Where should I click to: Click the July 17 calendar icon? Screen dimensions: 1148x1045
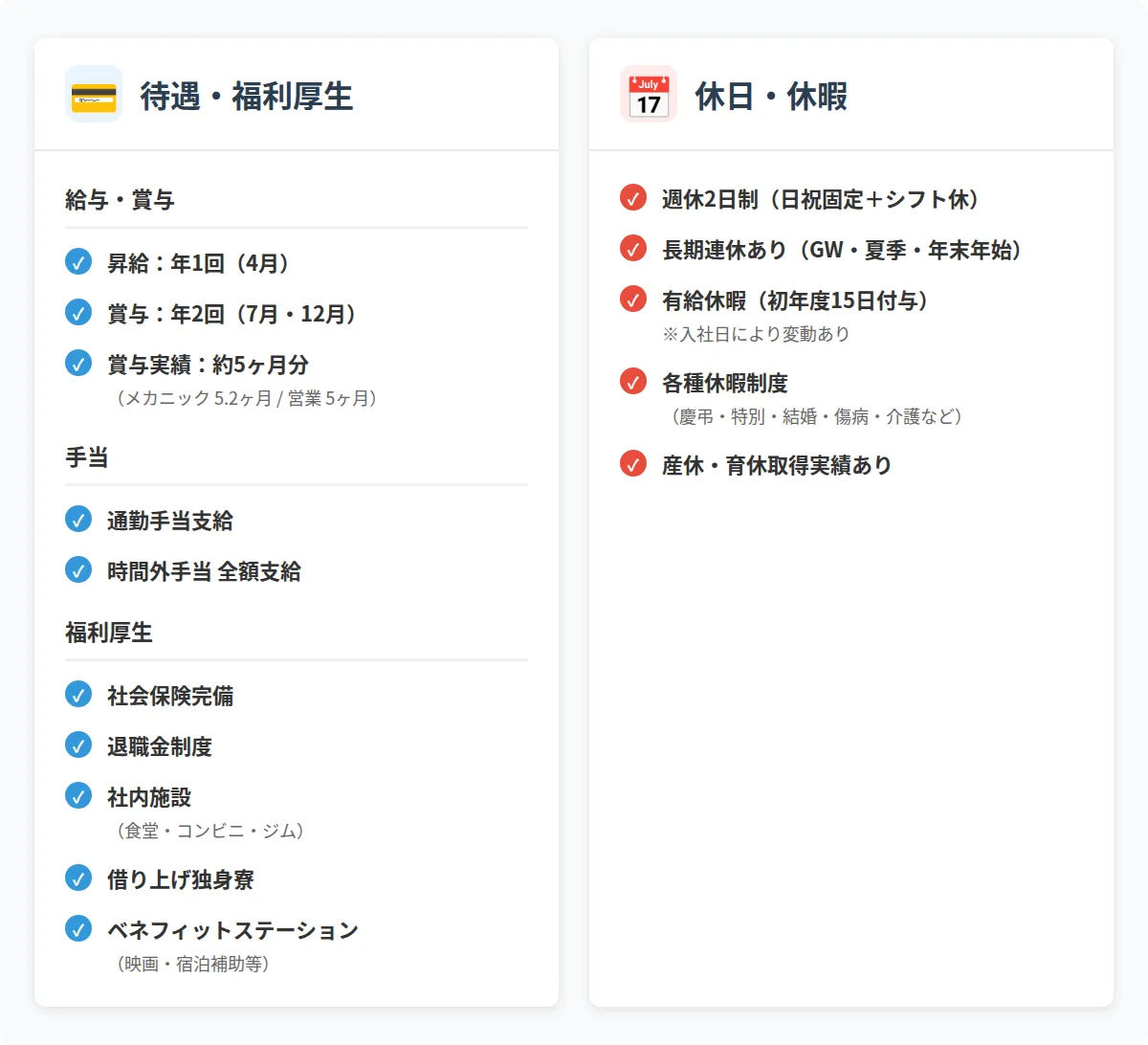click(649, 95)
